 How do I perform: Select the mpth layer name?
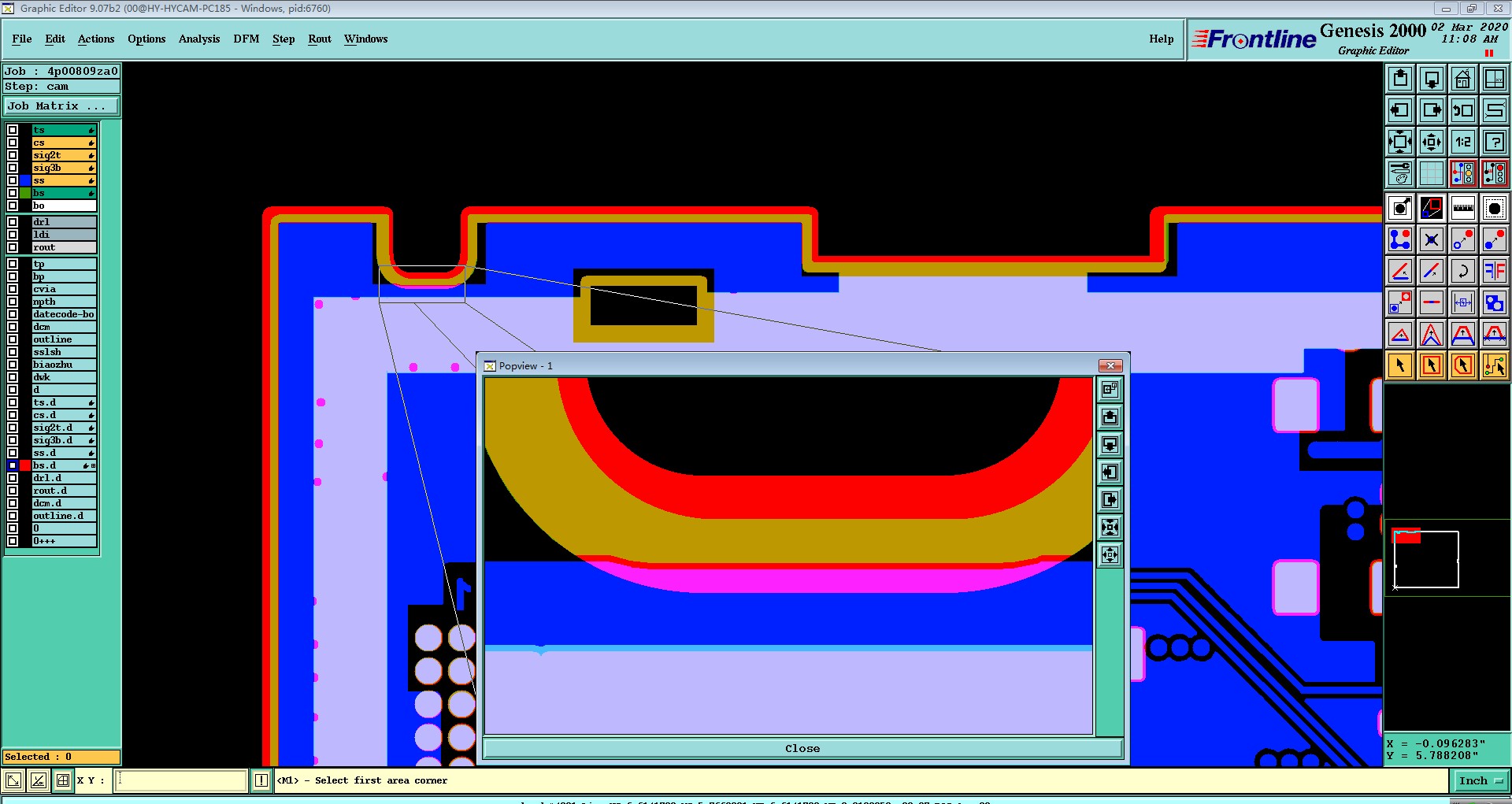click(x=64, y=302)
